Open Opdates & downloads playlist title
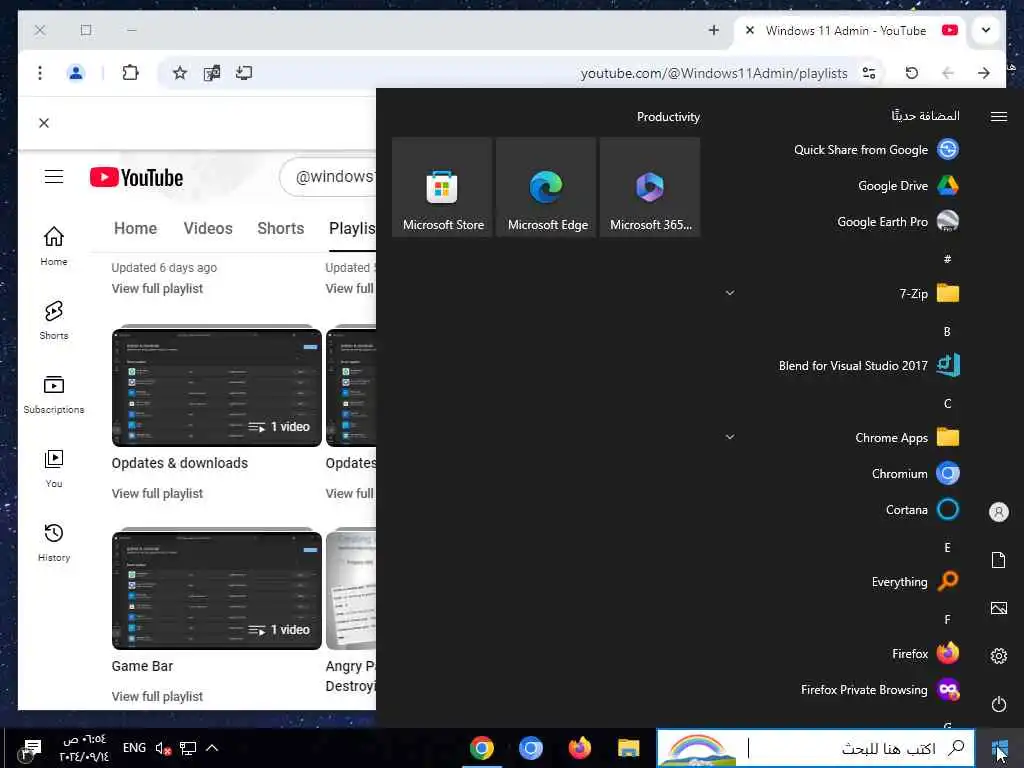 pos(180,463)
